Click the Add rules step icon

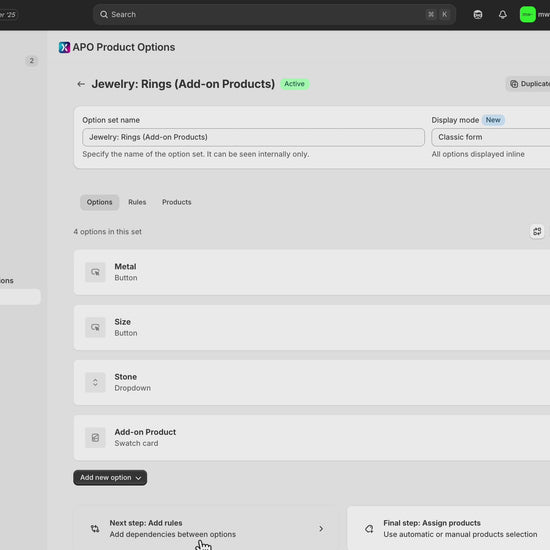point(95,529)
